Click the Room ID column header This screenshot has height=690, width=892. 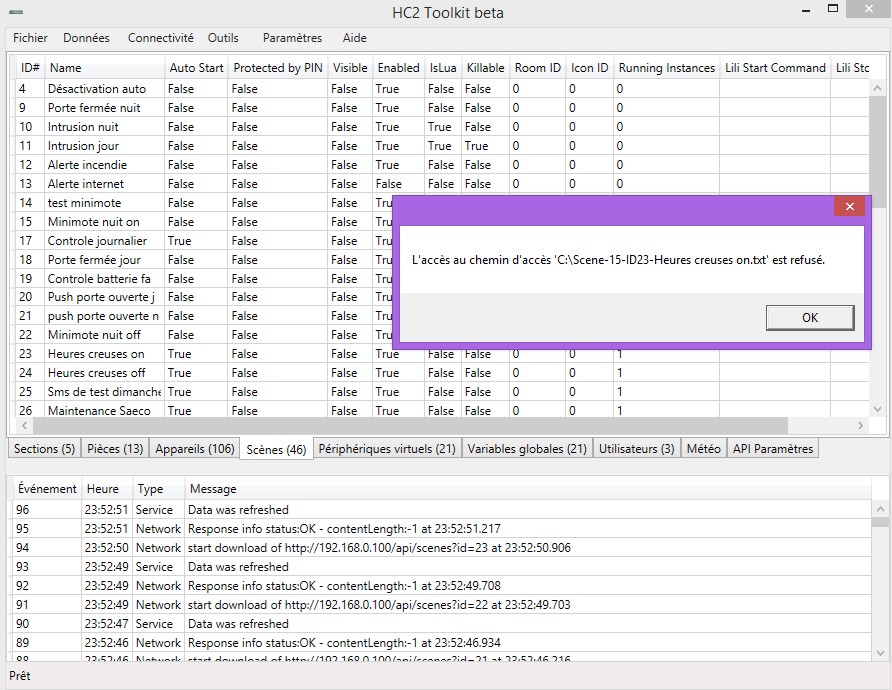[538, 68]
